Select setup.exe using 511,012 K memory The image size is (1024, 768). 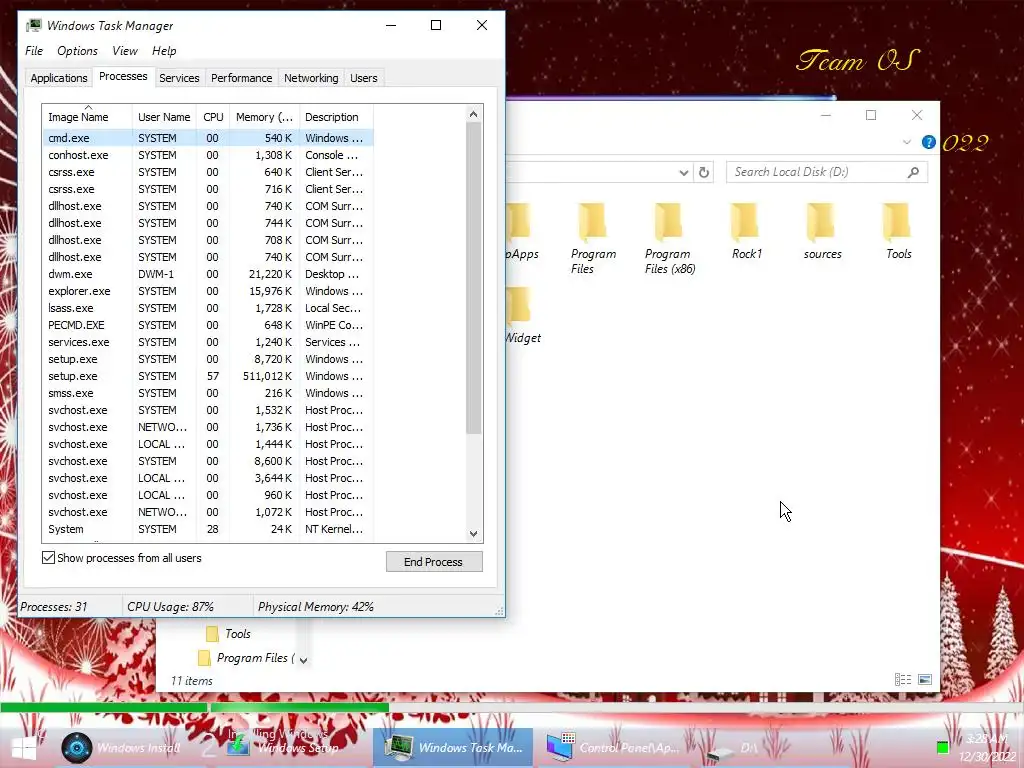click(208, 376)
